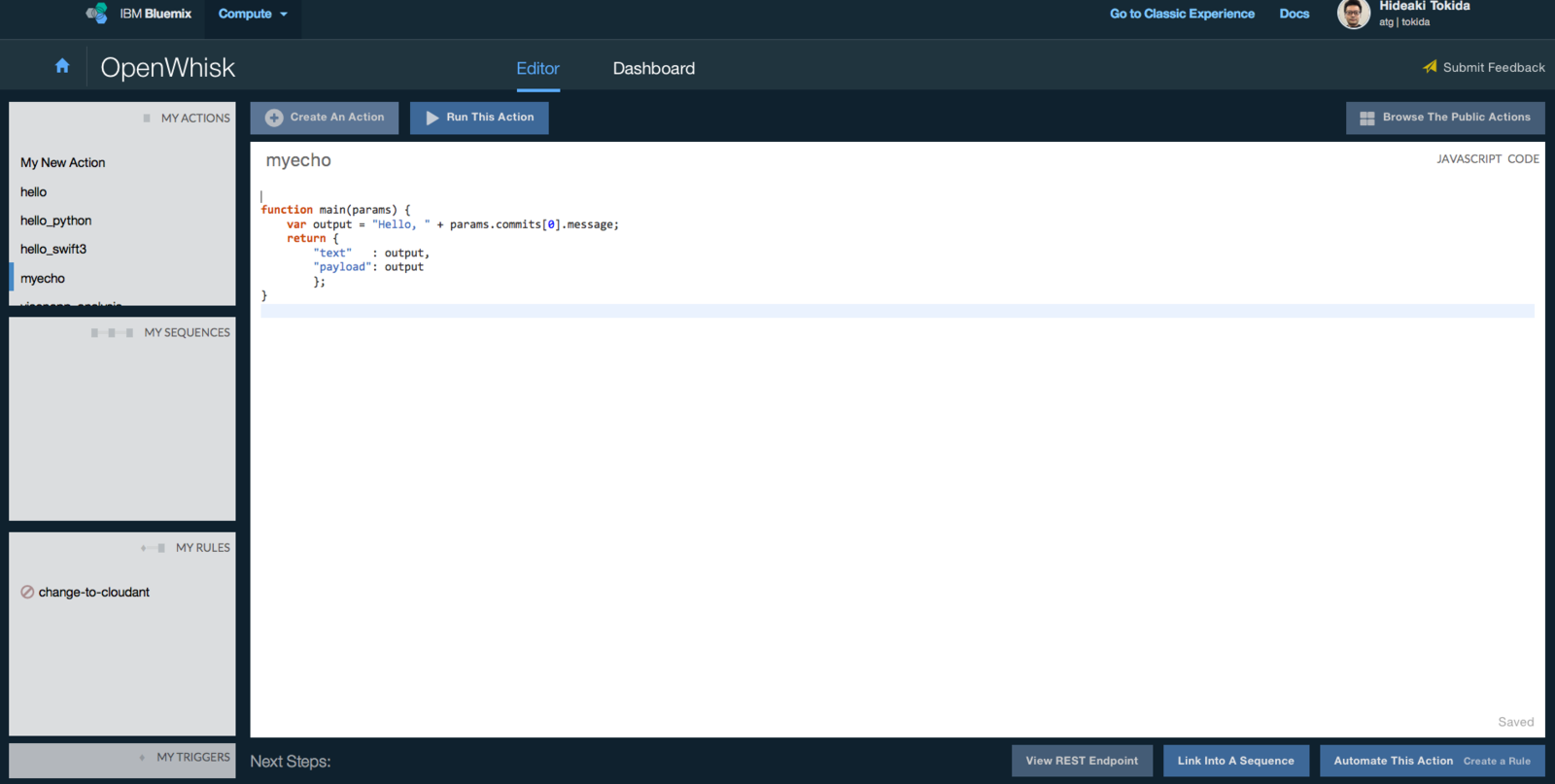Click the MY RULES header
The height and width of the screenshot is (784, 1555).
202,548
